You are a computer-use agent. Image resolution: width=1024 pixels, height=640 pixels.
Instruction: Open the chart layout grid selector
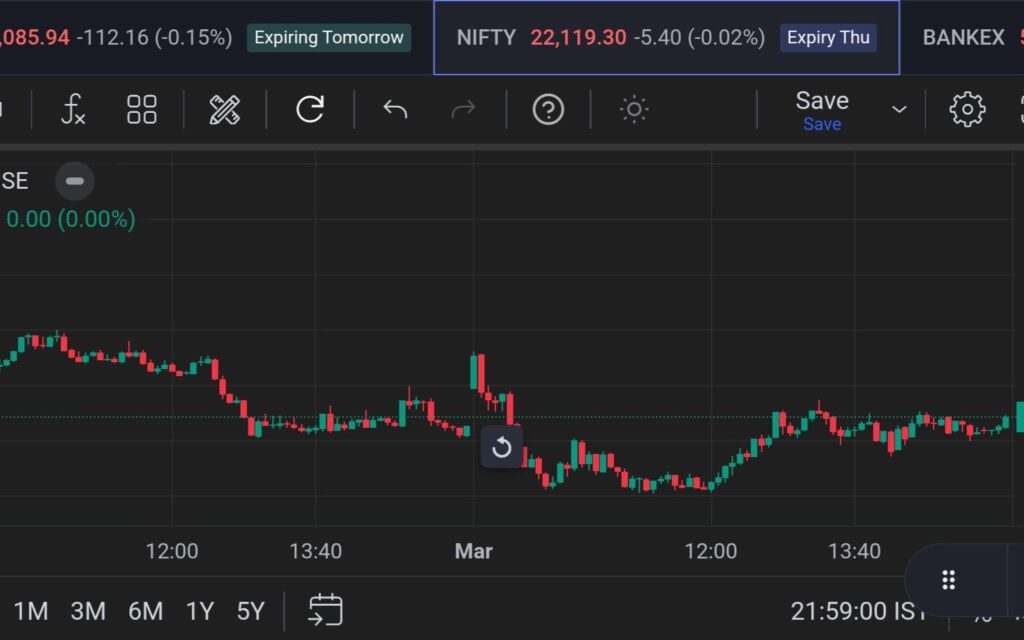(142, 109)
